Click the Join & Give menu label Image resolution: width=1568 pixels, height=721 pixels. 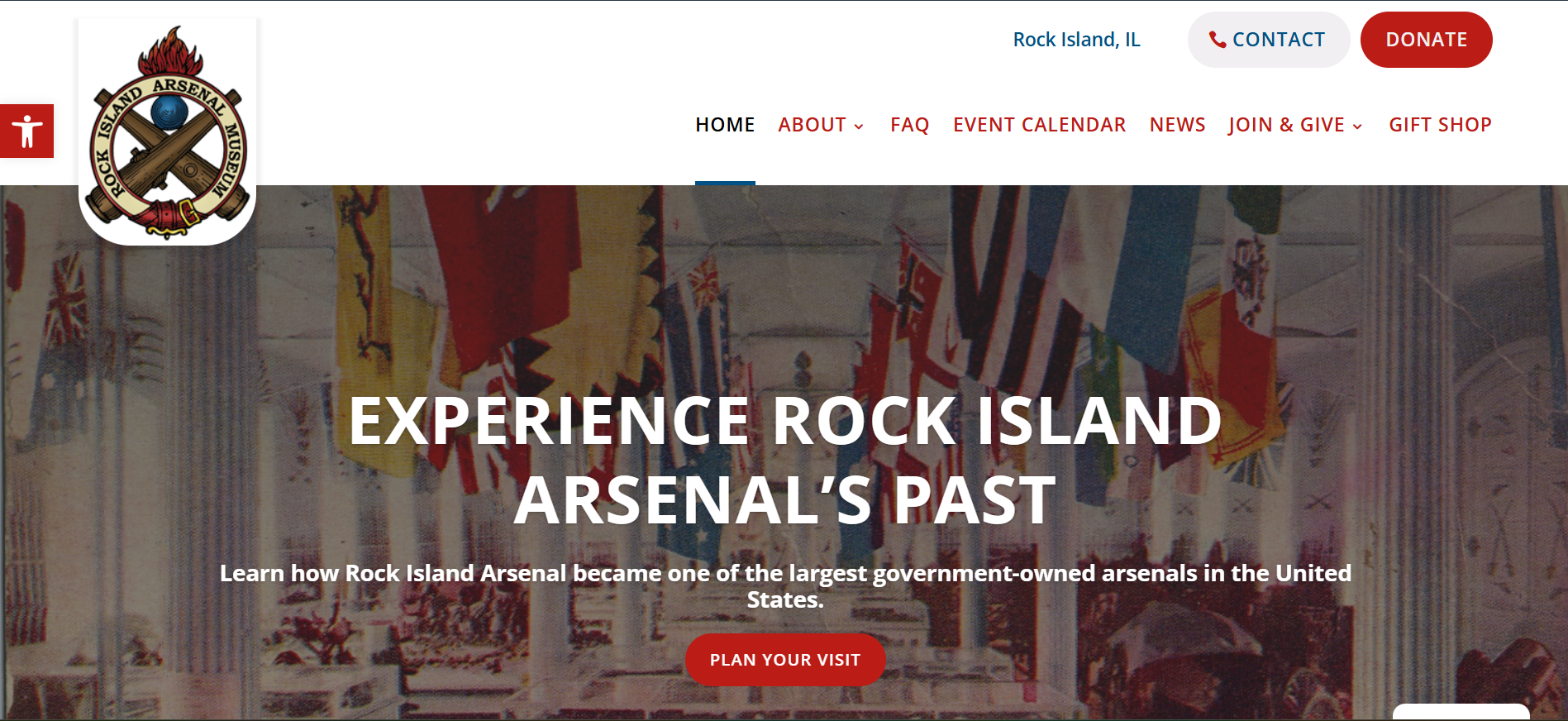coord(1286,125)
